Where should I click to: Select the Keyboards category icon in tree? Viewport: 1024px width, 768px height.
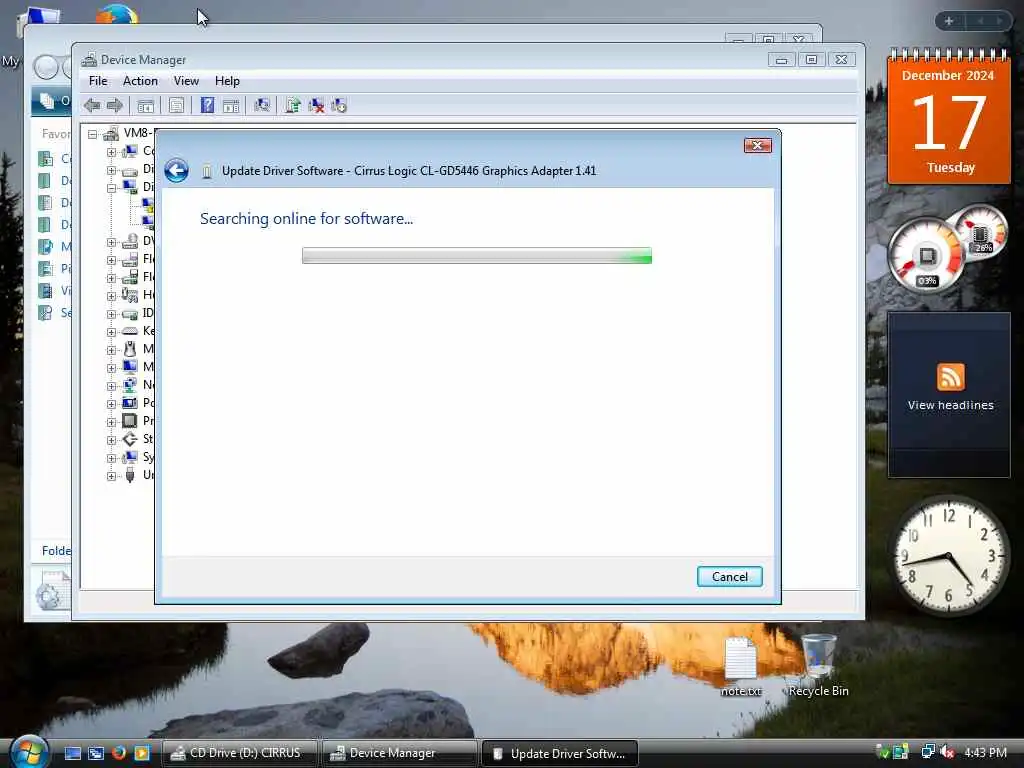pyautogui.click(x=130, y=331)
